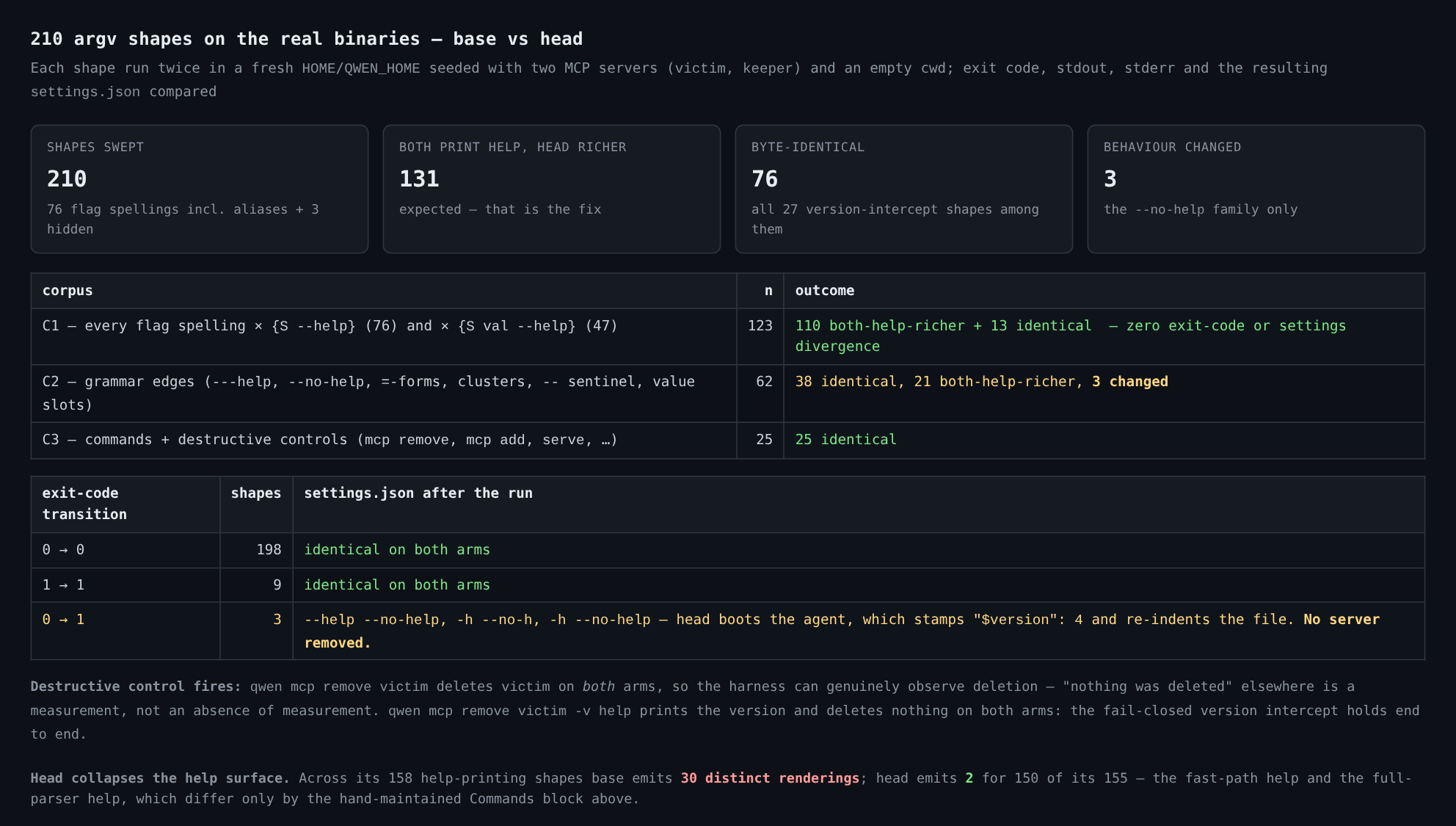Image resolution: width=1456 pixels, height=826 pixels.
Task: Click the C2 grammar edges row
Action: [728, 394]
